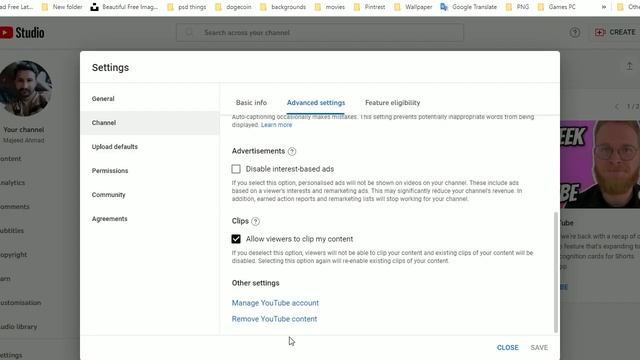Click the Other settings heading text
Image resolution: width=640 pixels, height=360 pixels.
pos(256,283)
